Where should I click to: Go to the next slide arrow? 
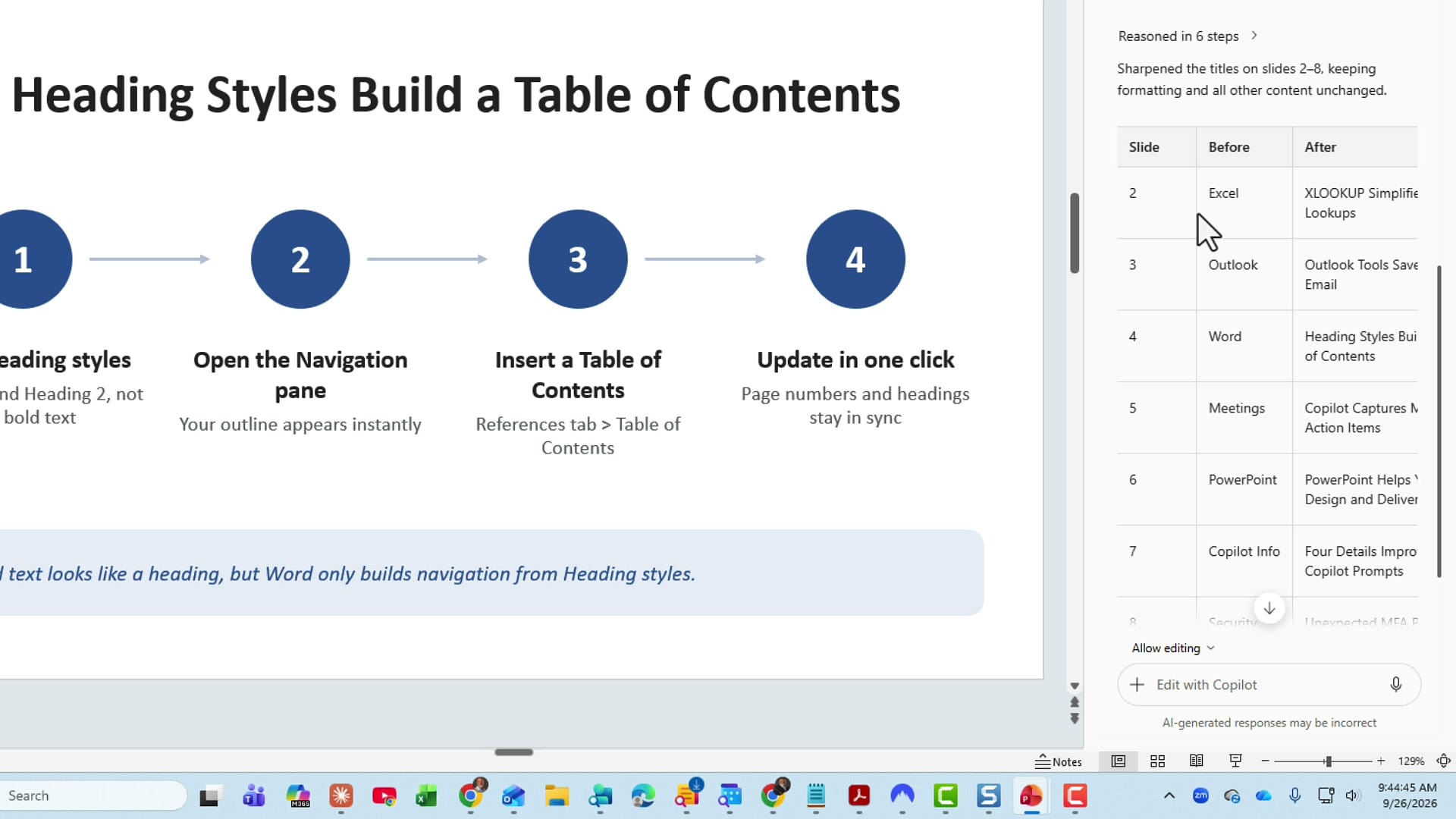1075,718
